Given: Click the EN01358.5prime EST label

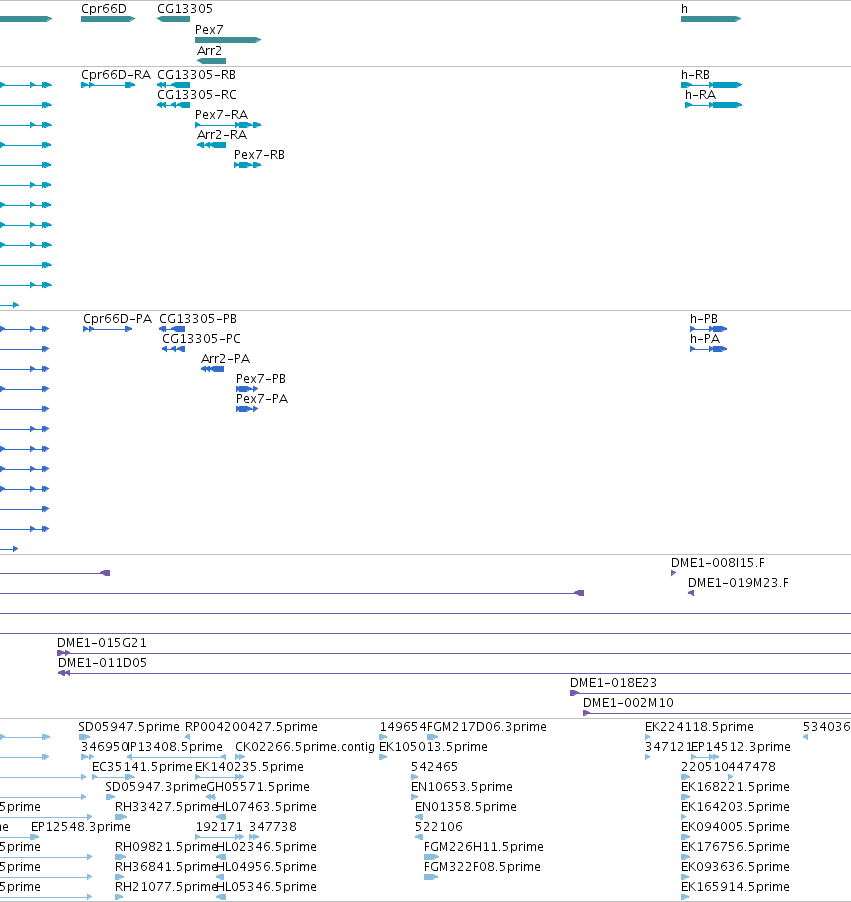Looking at the screenshot, I should 466,807.
